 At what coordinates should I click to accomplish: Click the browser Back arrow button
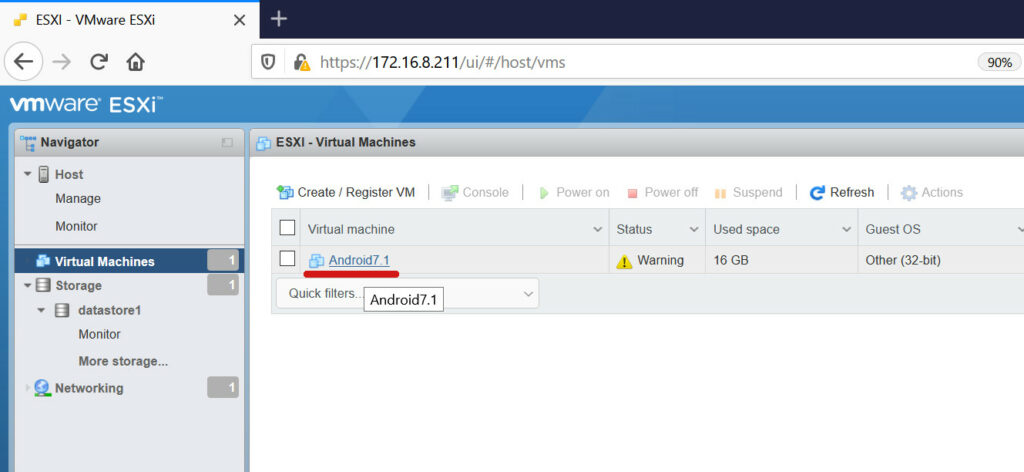point(23,62)
